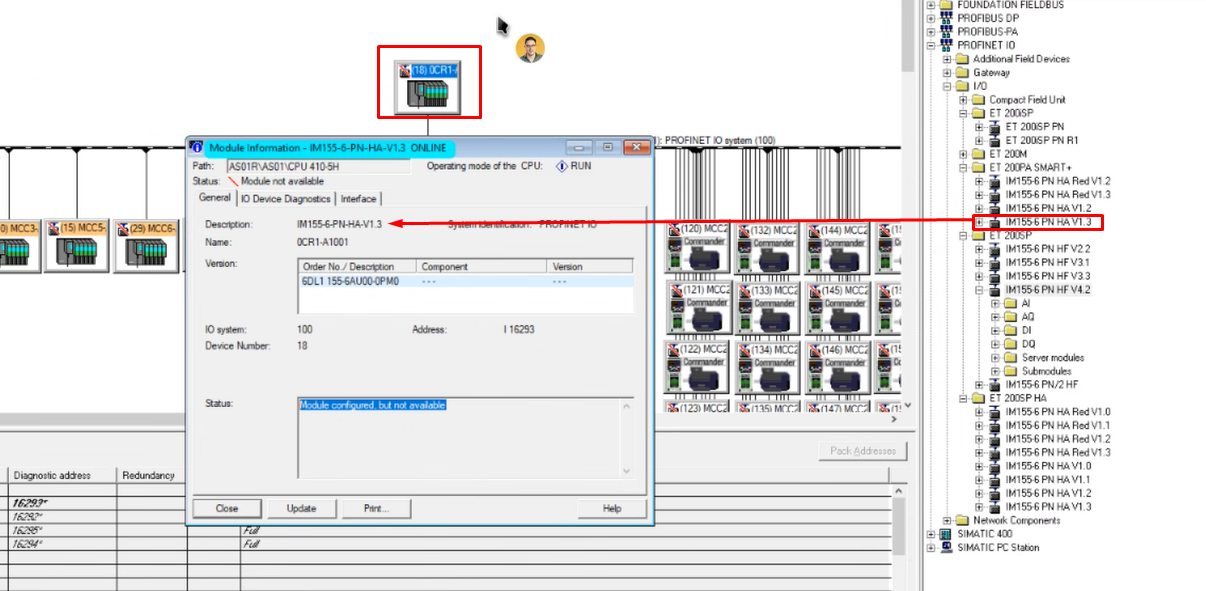The height and width of the screenshot is (591, 1206).
Task: Select IM155-6 PN HA Red V1.0 entry
Action: click(1058, 412)
